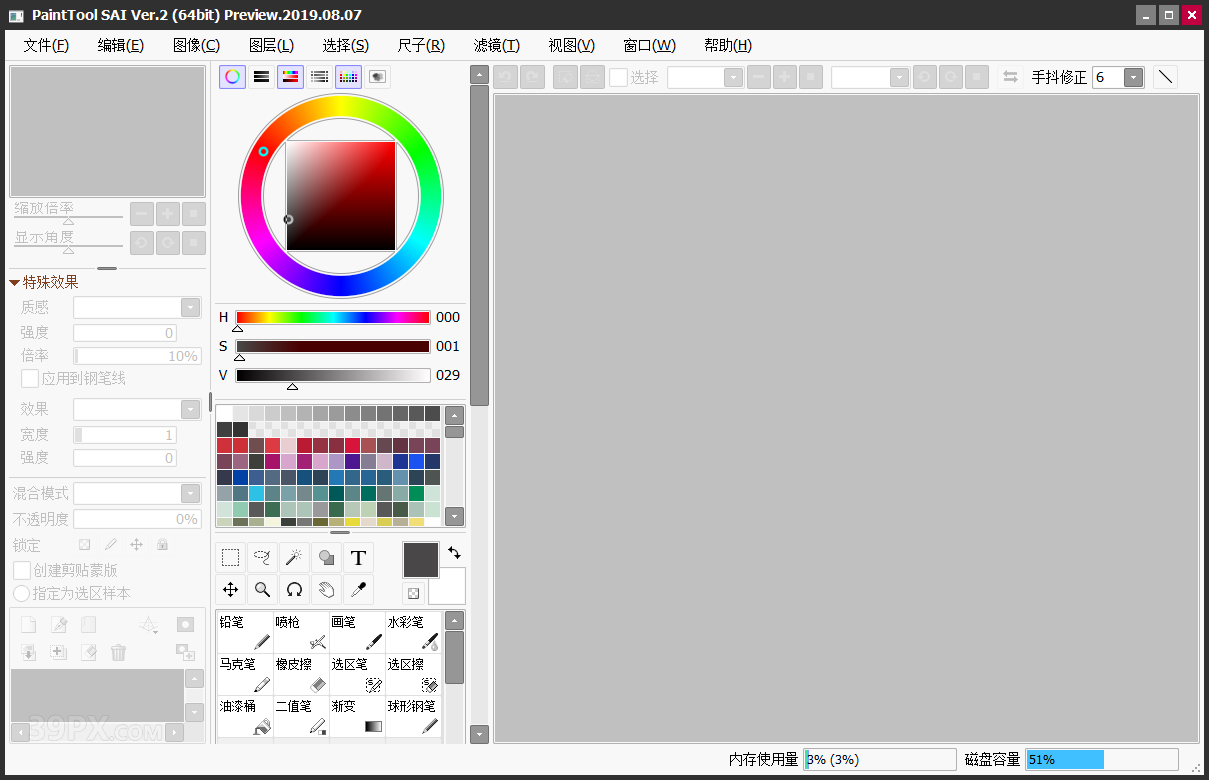
Task: Open the rotation angle dropdown in top toolbar
Action: 898,77
